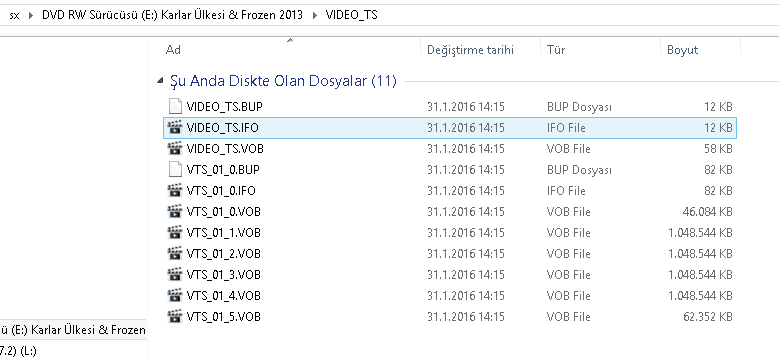Image resolution: width=779 pixels, height=361 pixels.
Task: Select the file name VTS_01_4.VOB
Action: [224, 295]
